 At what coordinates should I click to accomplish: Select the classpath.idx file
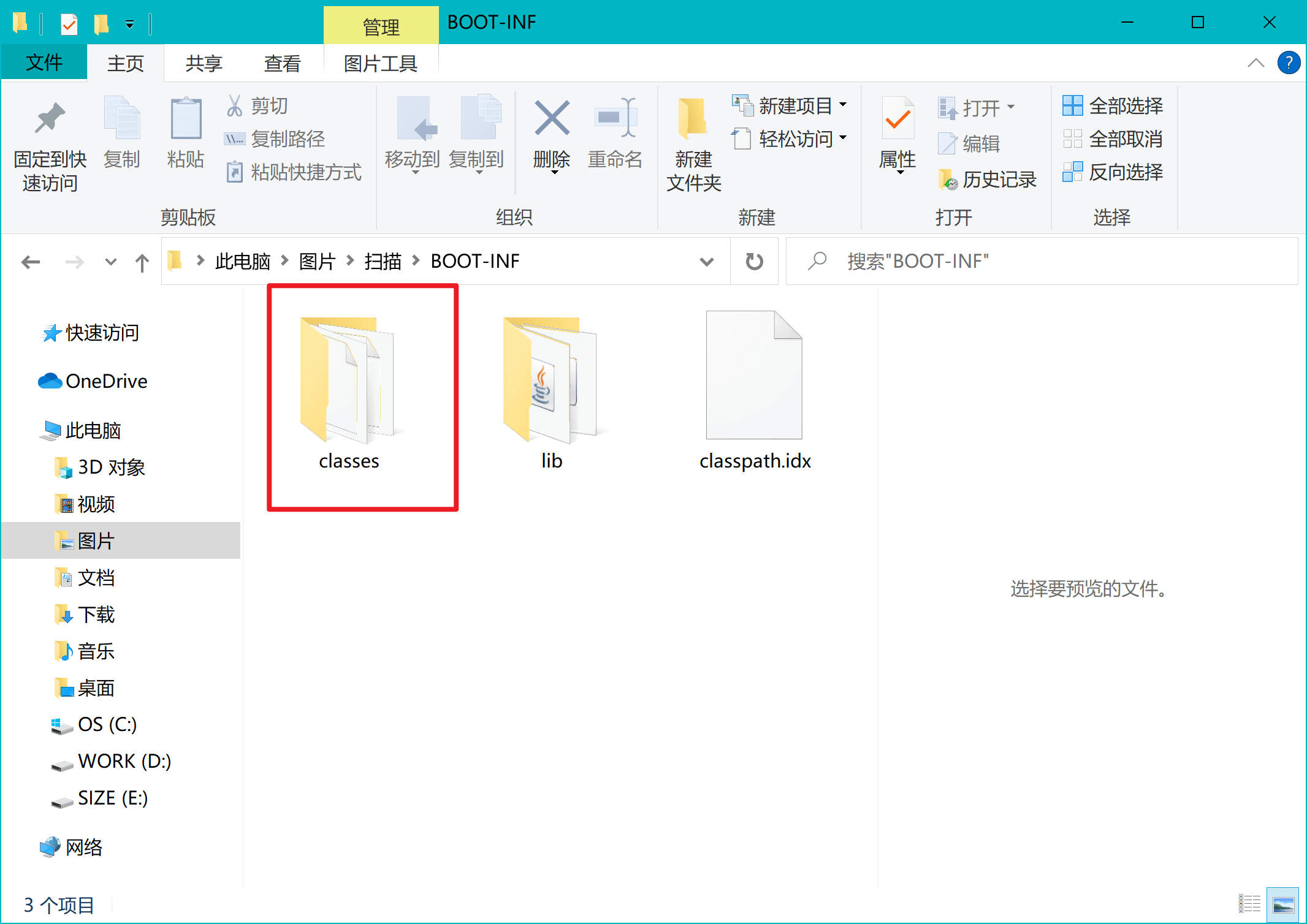pyautogui.click(x=755, y=390)
